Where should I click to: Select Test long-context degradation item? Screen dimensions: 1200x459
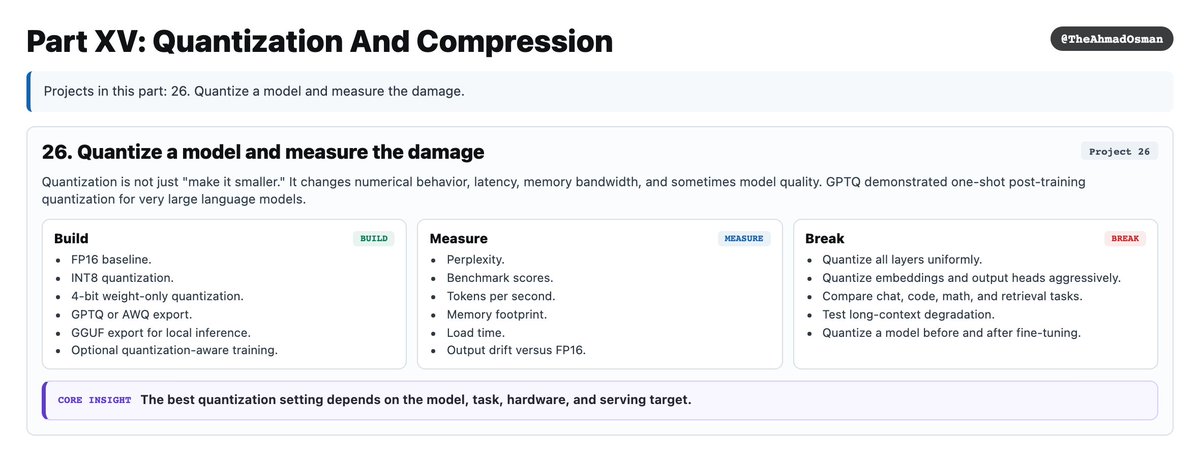pyautogui.click(x=908, y=314)
